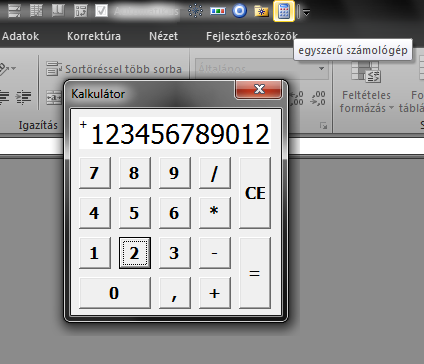Click the 3 key in Kalkulátor
Viewport: 424px width, 364px height.
175,253
